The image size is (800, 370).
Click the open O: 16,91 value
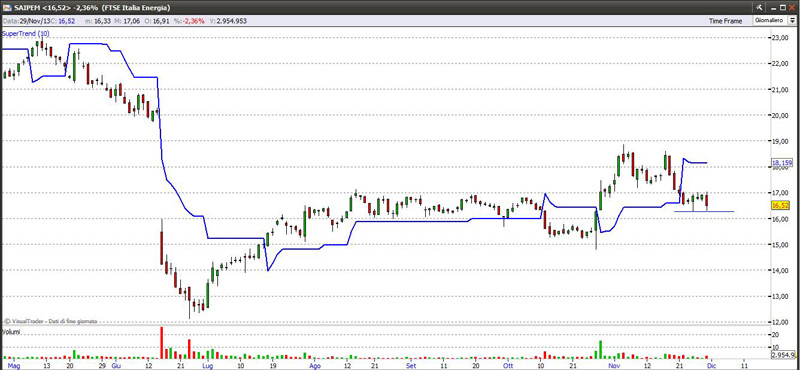click(161, 21)
